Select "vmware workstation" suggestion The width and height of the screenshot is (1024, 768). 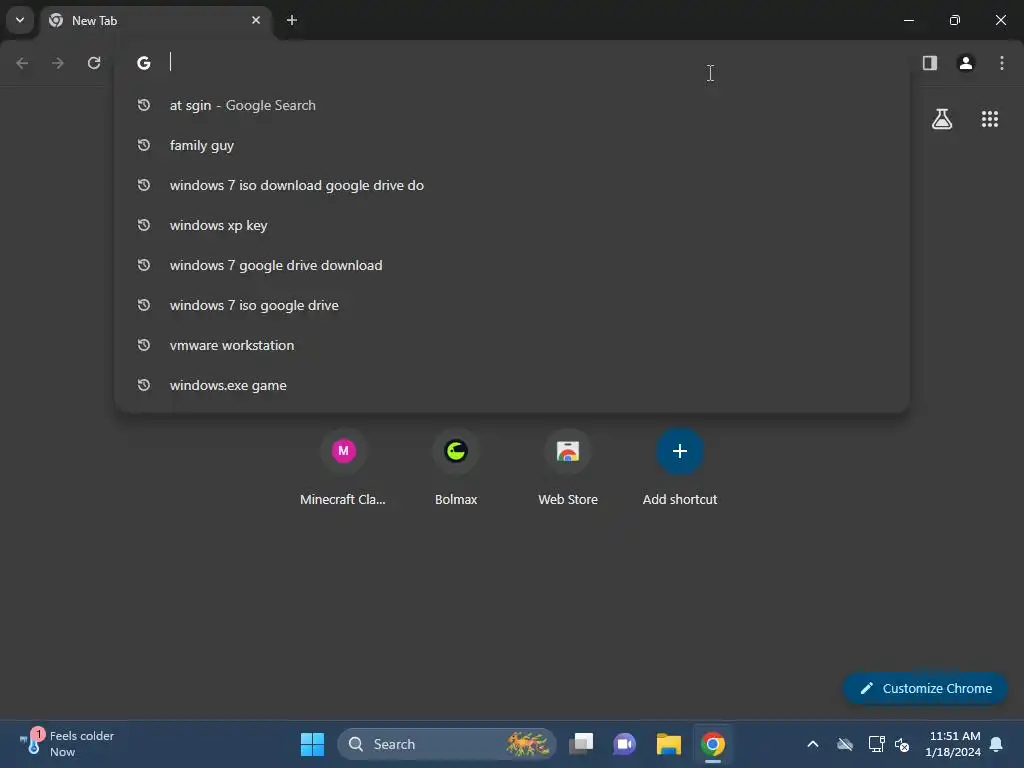512,345
